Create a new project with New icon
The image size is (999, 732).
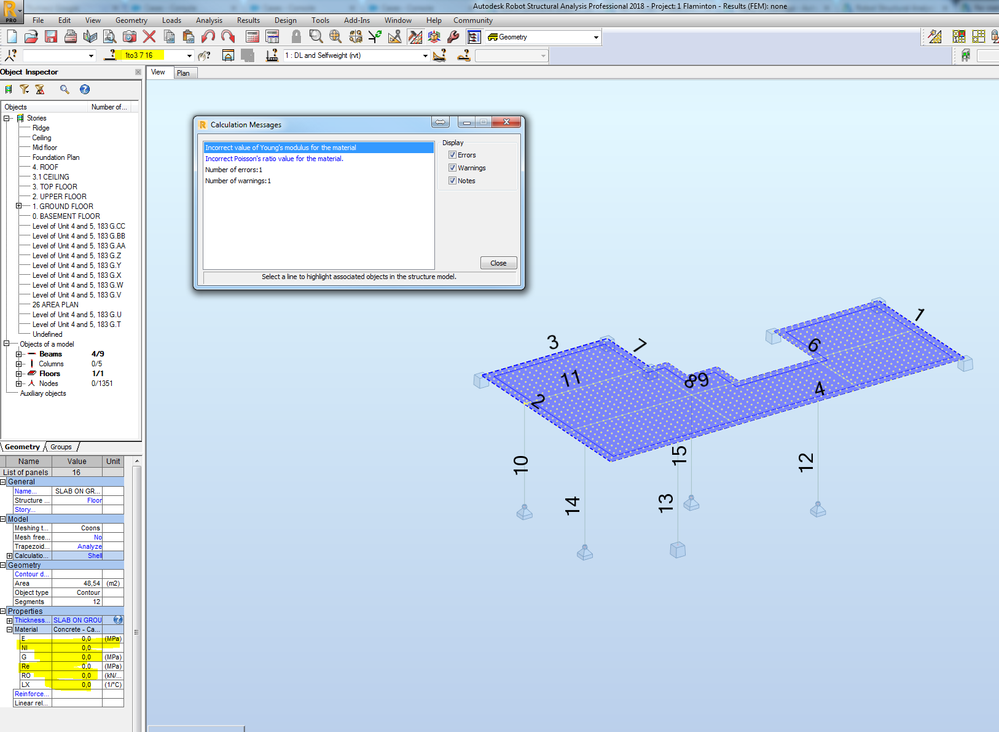click(x=12, y=37)
